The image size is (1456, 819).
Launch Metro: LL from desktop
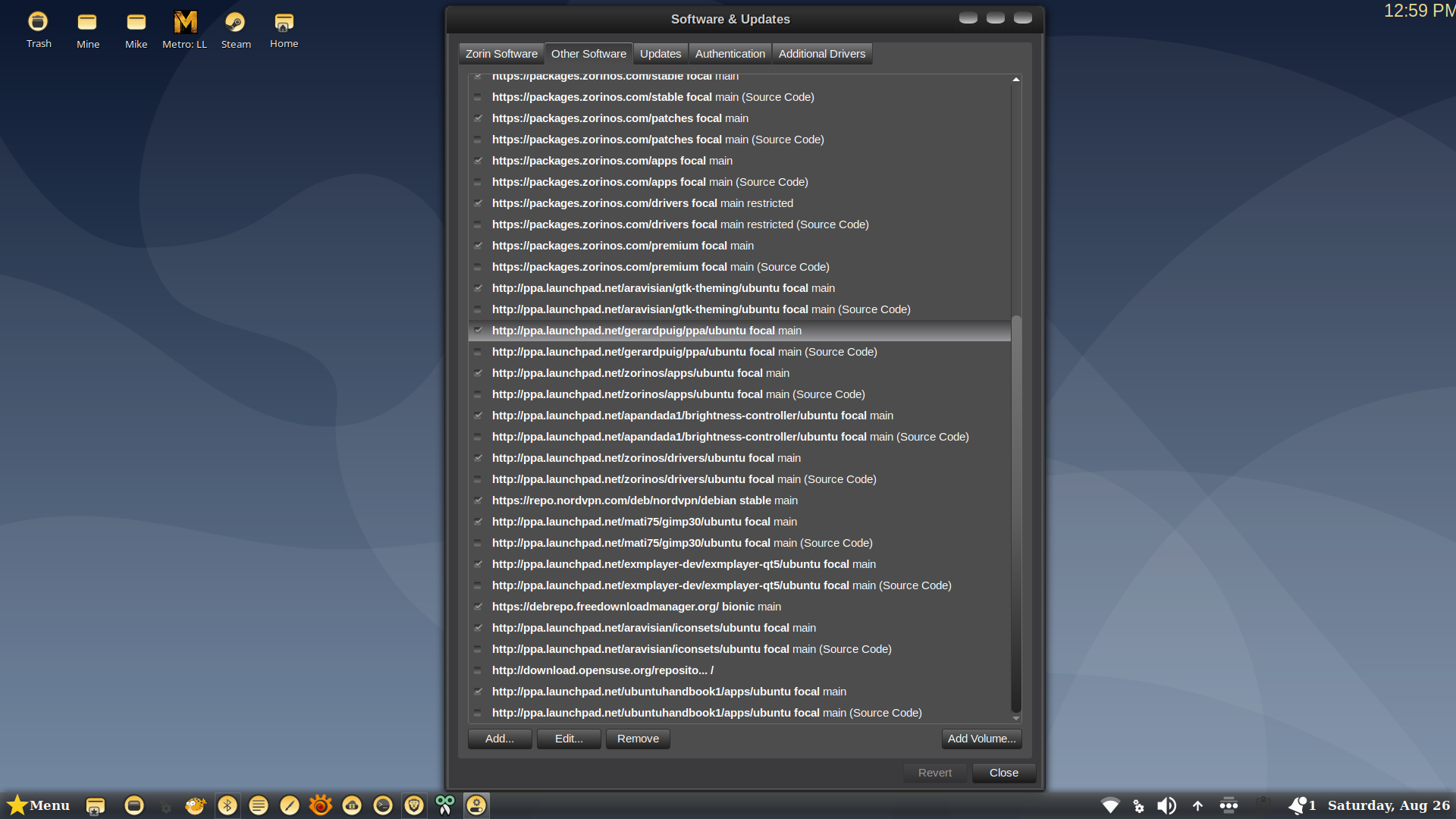click(x=185, y=30)
